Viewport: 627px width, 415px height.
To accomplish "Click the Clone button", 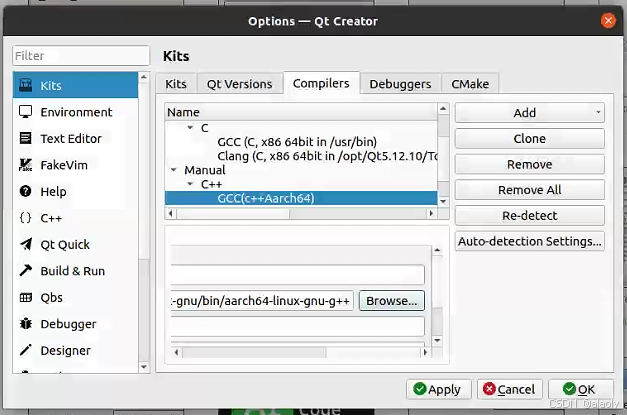I will click(529, 138).
